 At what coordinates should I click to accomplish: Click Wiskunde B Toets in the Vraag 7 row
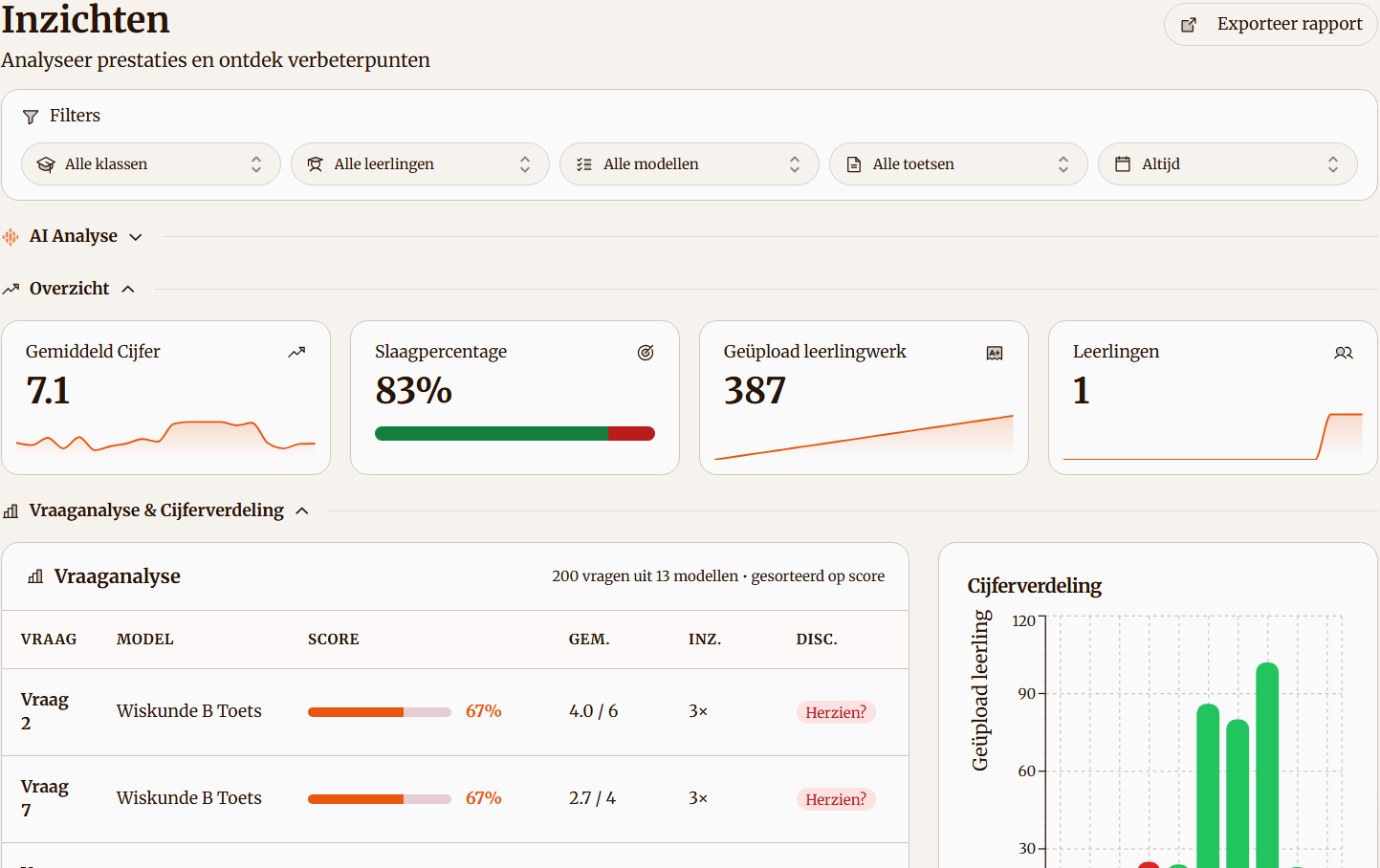coord(189,798)
